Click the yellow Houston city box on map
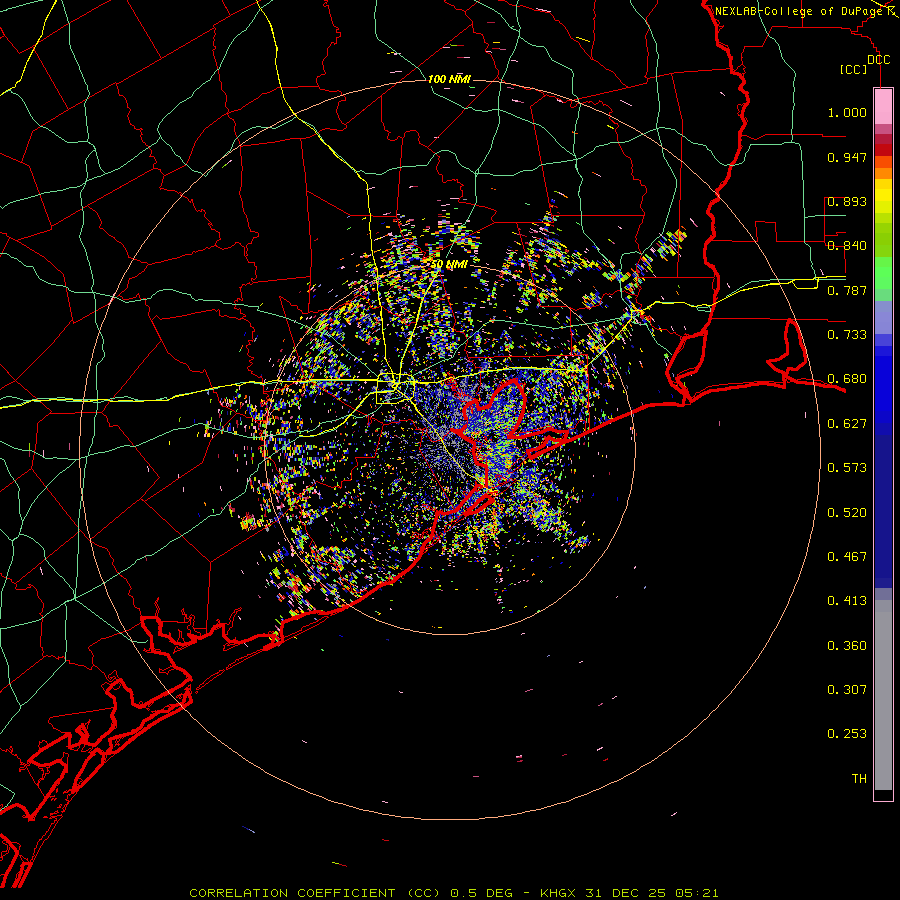Screen dimensions: 900x900 394,388
